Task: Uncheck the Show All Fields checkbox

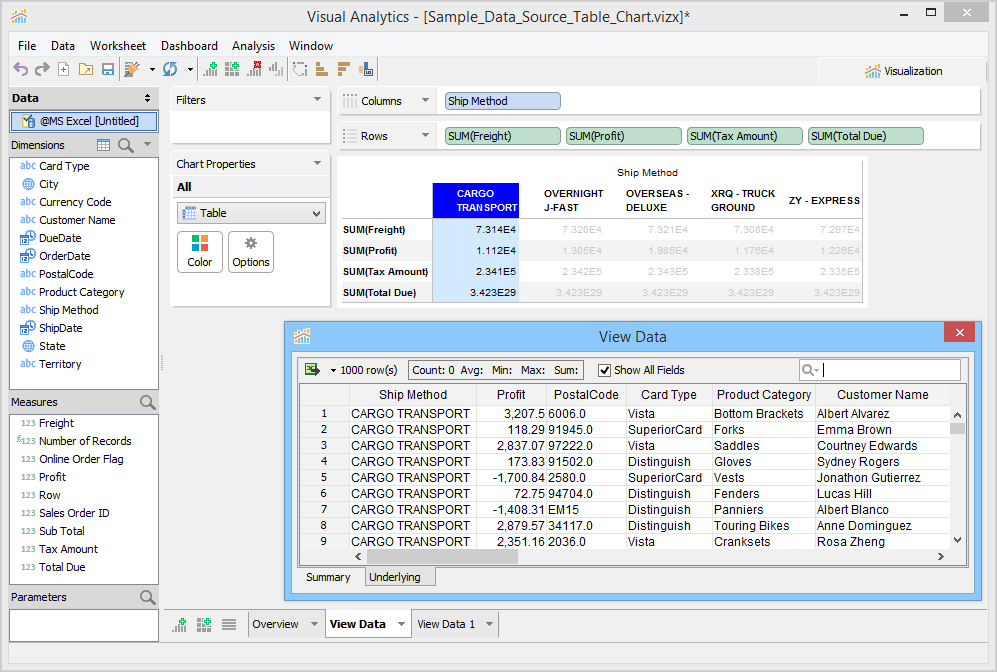Action: click(604, 370)
